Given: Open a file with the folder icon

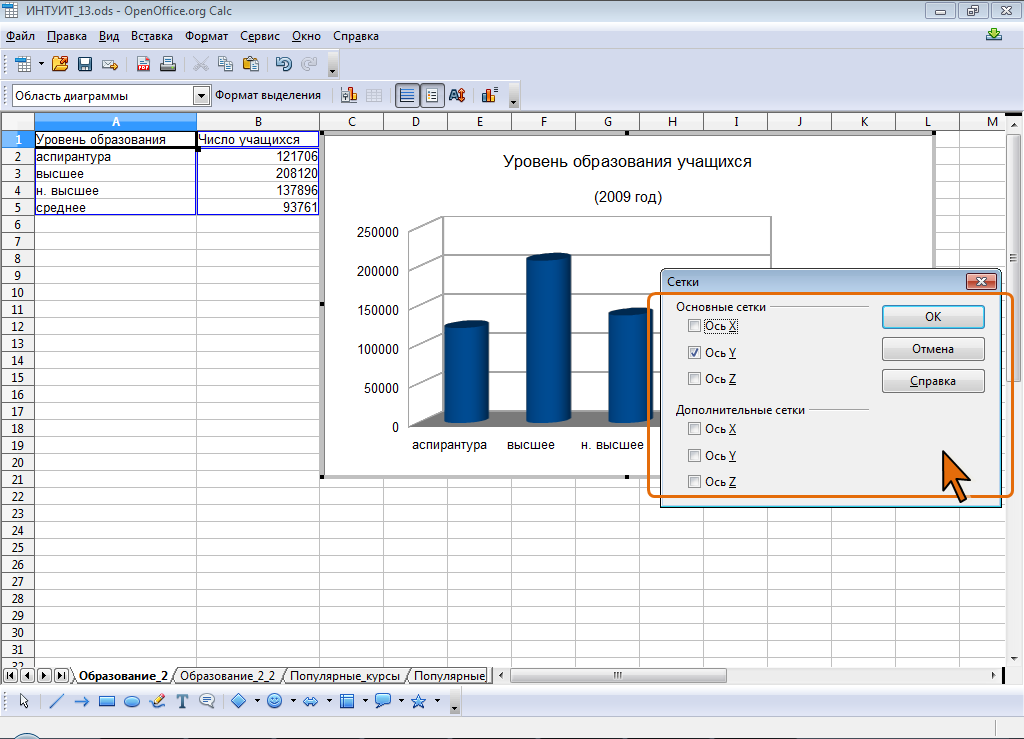Looking at the screenshot, I should tap(60, 64).
